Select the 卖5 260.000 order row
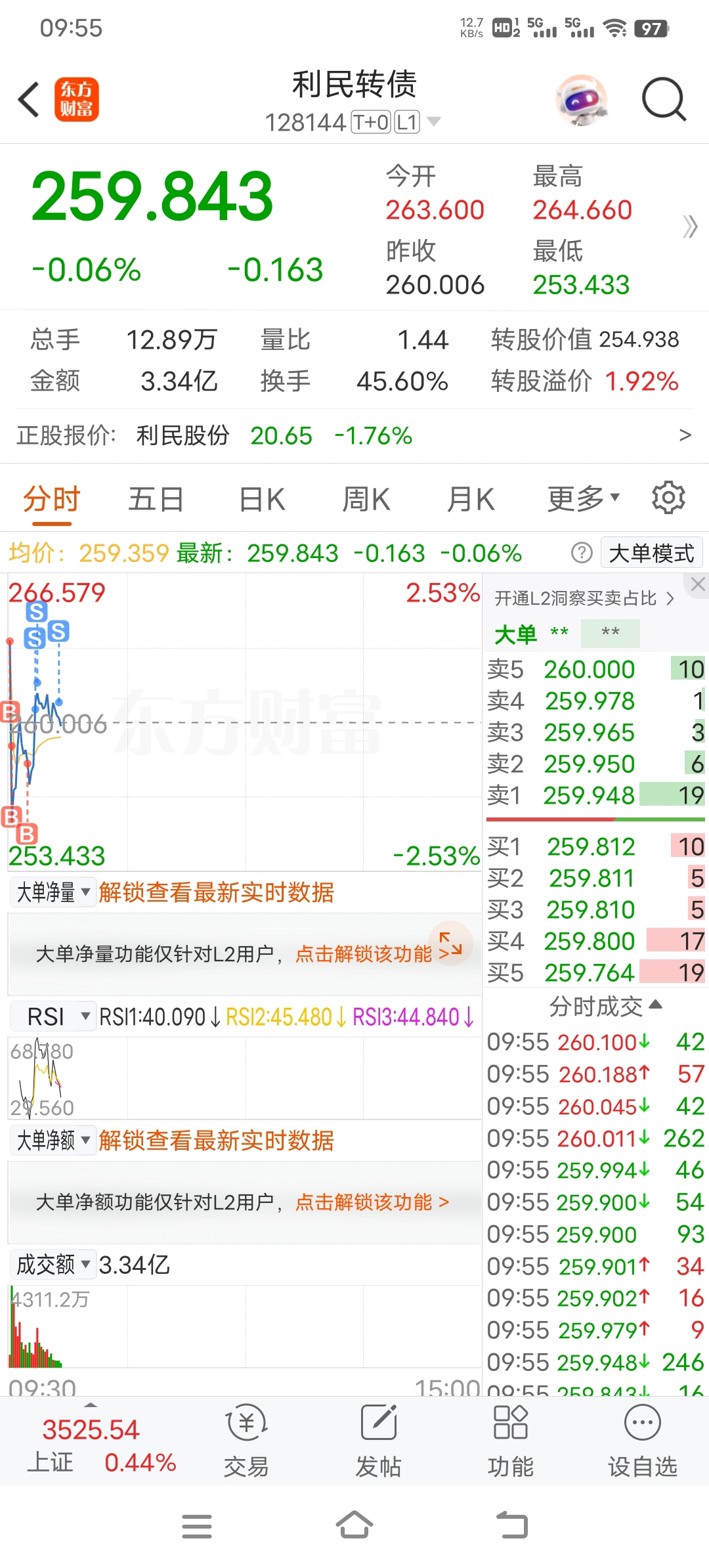This screenshot has height=1568, width=709. point(595,669)
